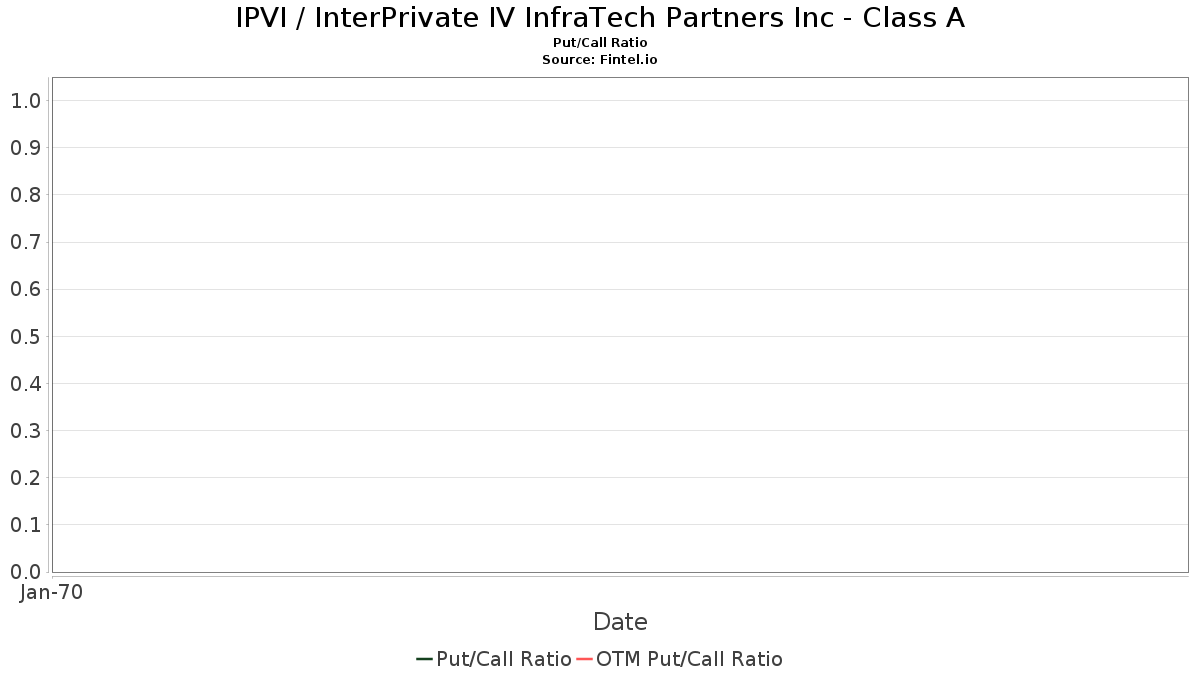This screenshot has height=675, width=1200.
Task: Toggle the OTM Put/Call Ratio legend label
Action: click(689, 659)
